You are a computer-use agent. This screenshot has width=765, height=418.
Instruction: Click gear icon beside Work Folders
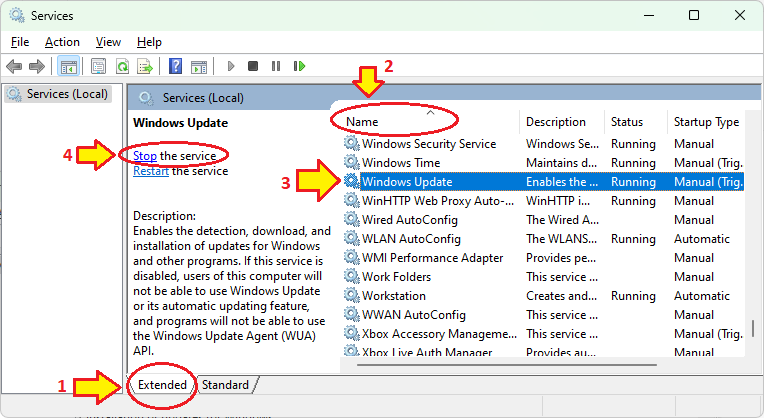pyautogui.click(x=351, y=276)
